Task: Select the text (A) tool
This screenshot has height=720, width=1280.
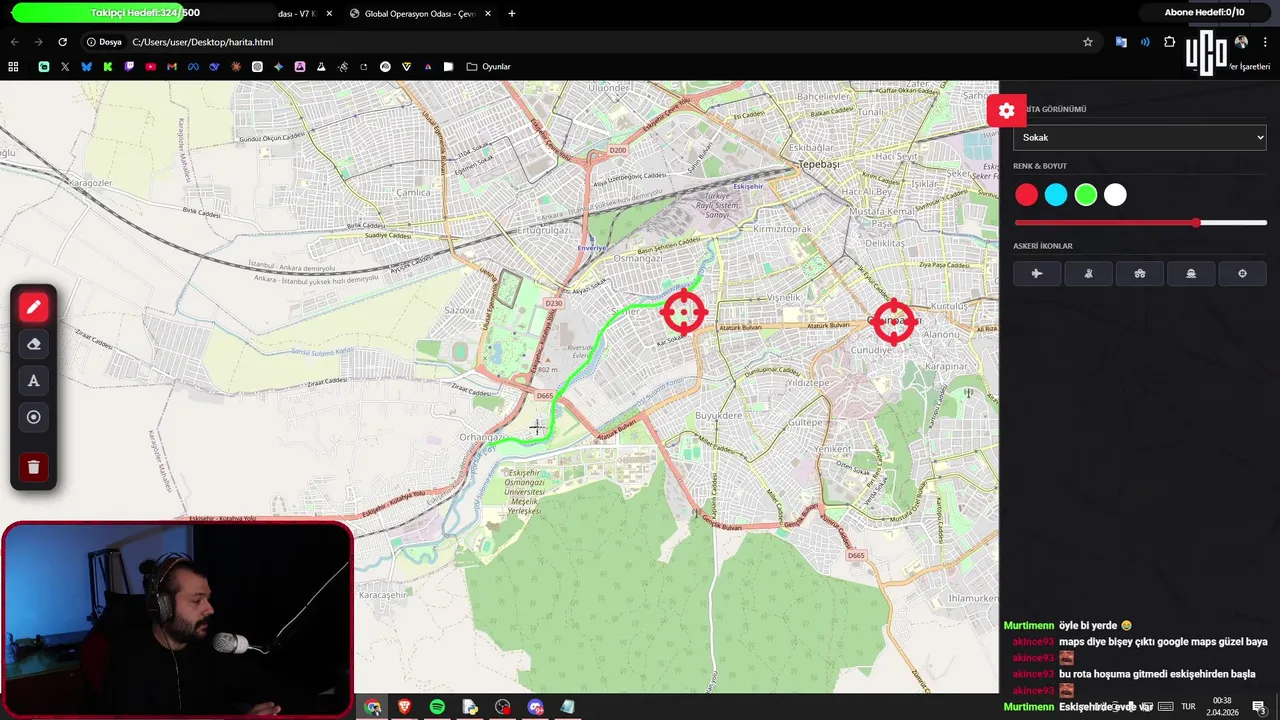Action: click(x=33, y=381)
